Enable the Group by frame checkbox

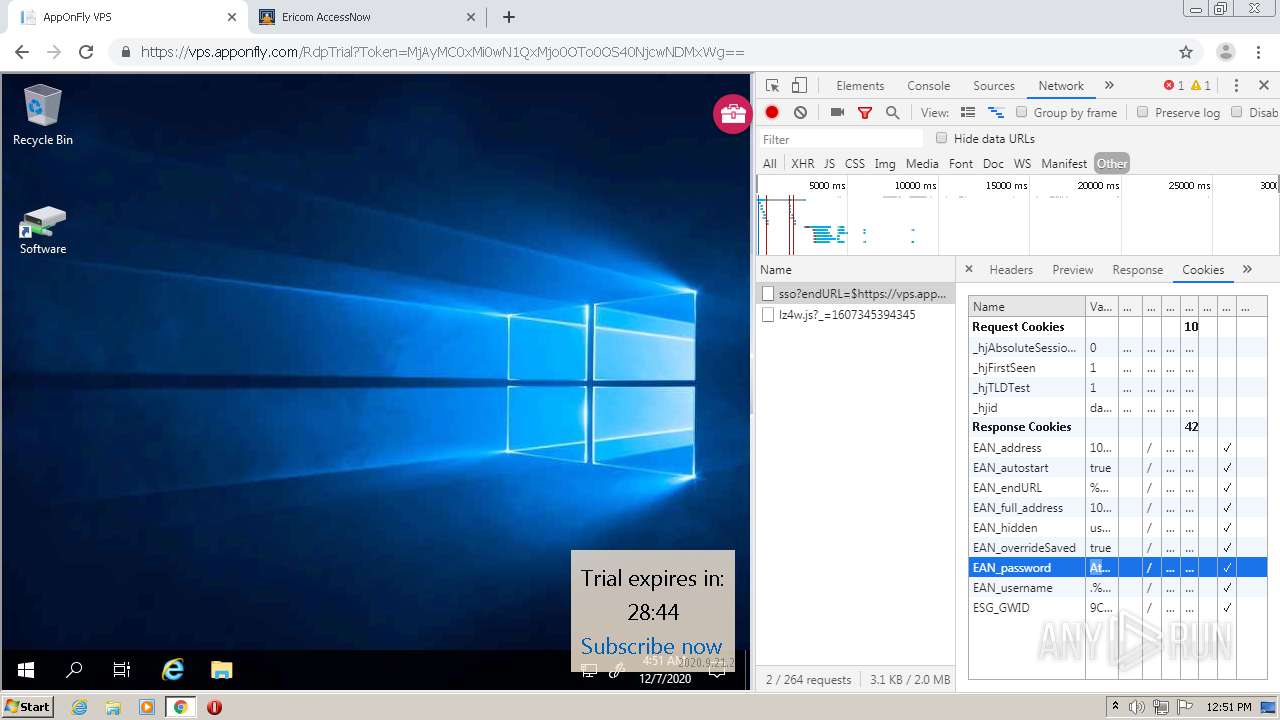click(x=1022, y=112)
